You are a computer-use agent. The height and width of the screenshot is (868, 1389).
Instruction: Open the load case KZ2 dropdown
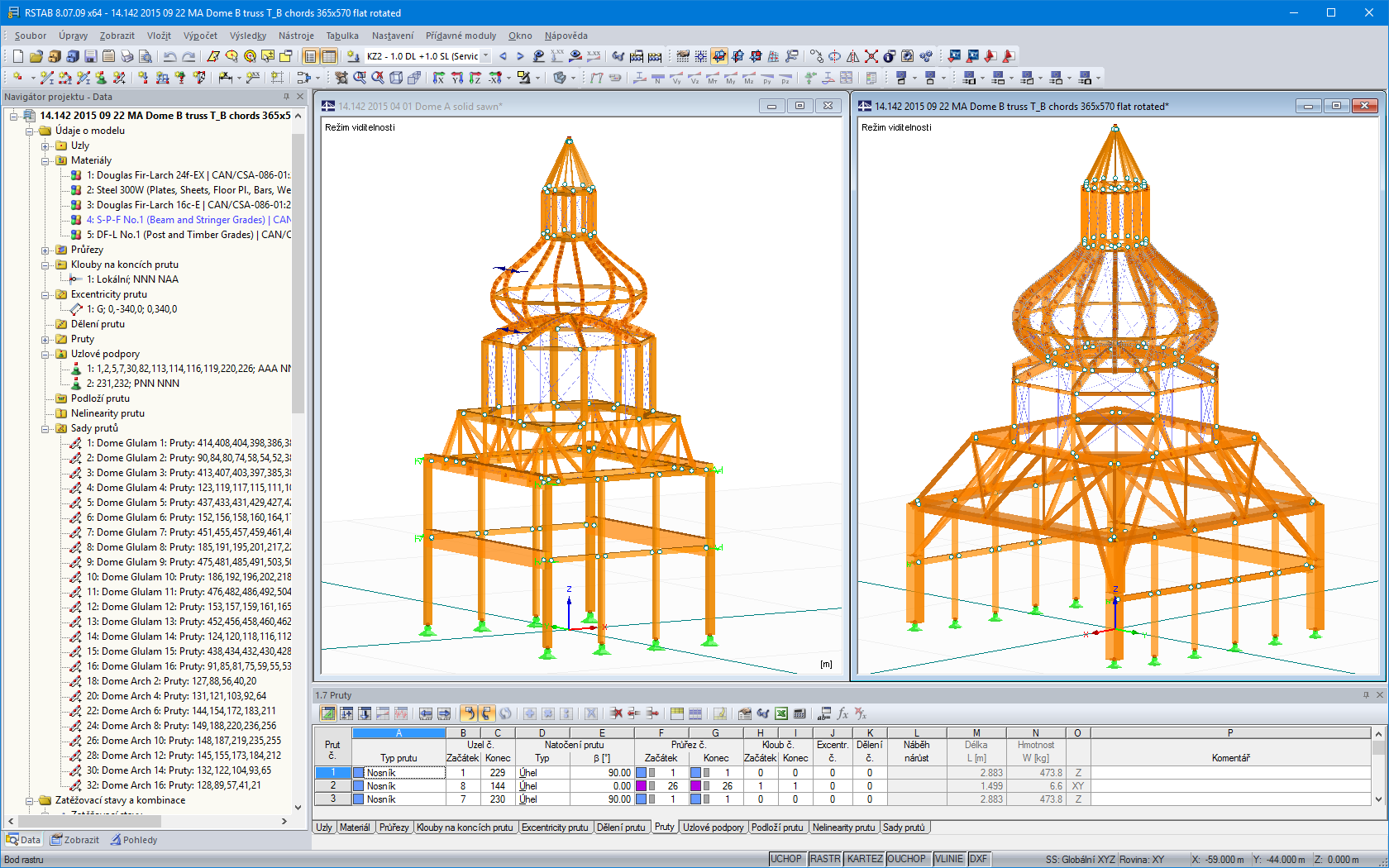click(x=486, y=56)
